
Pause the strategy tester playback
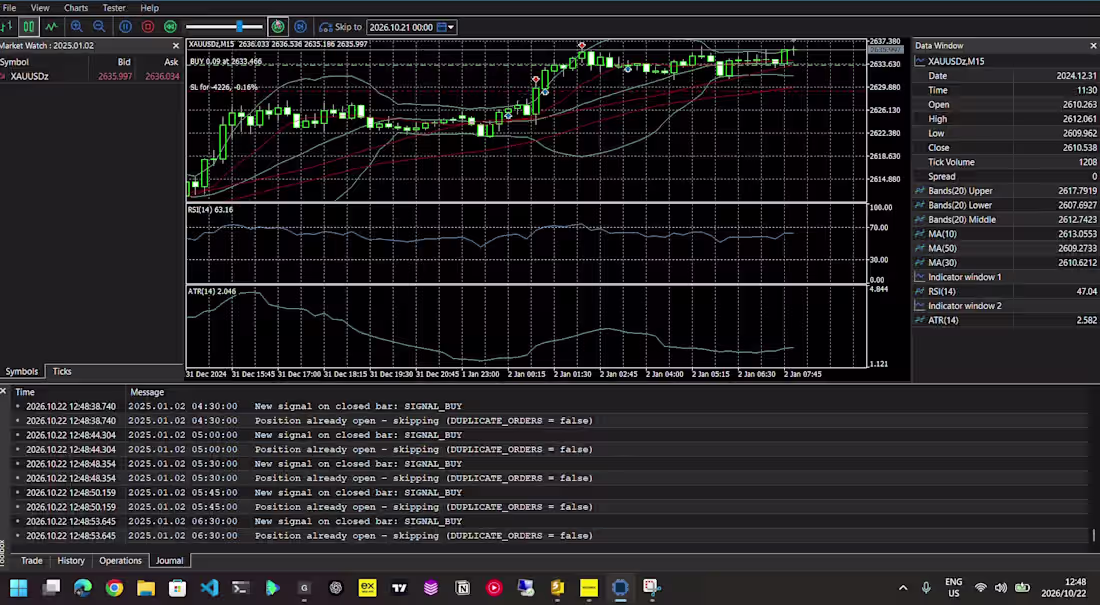tap(126, 27)
